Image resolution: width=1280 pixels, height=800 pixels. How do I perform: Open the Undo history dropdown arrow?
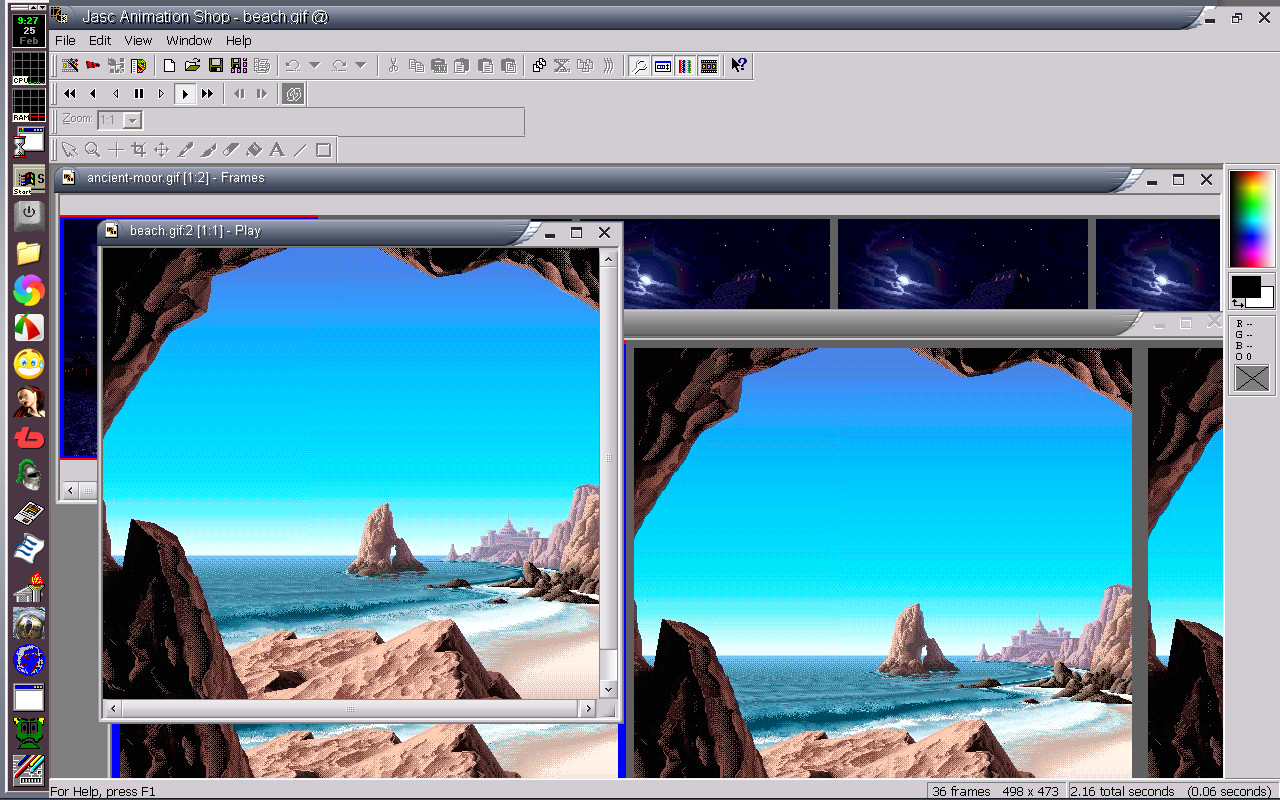pos(314,65)
